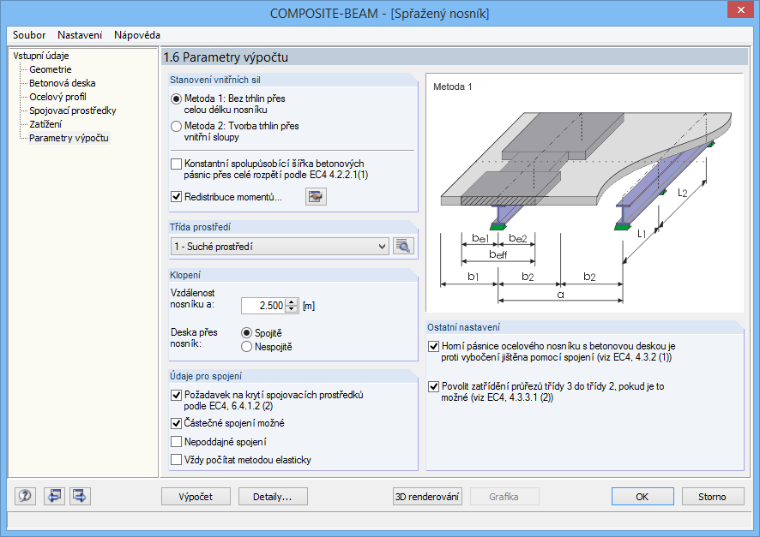
Task: Click the Grafika button
Action: pyautogui.click(x=504, y=496)
